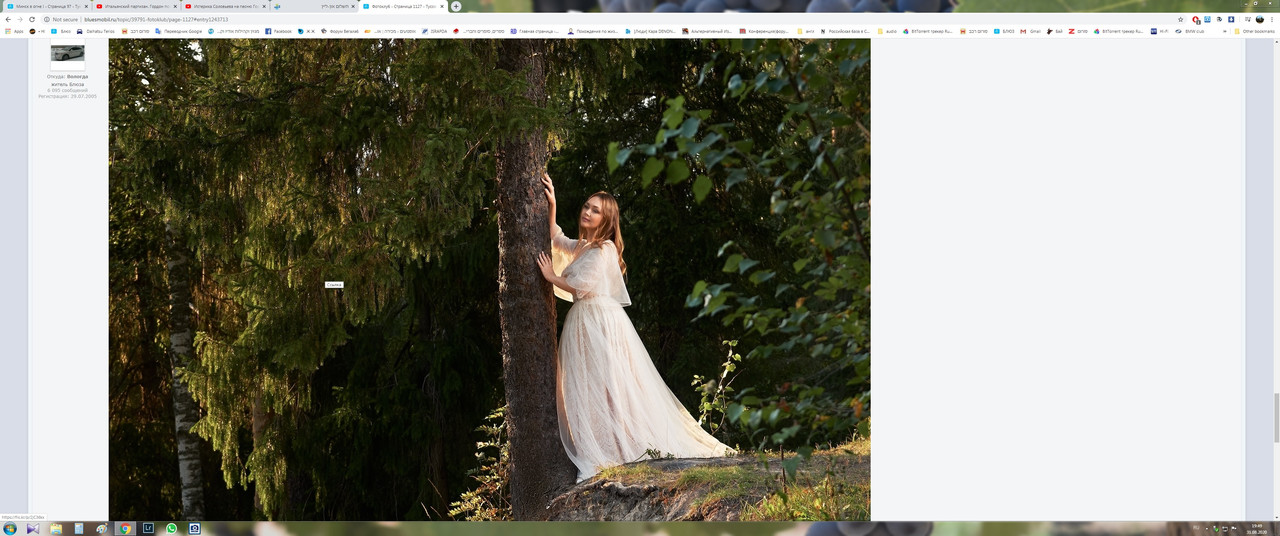Screen dimensions: 1280x536
Task: Open the Конференция форум bookmark
Action: pyautogui.click(x=764, y=31)
